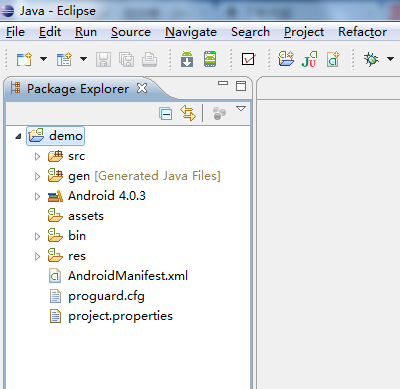Open the New wizard dropdown arrow

tap(43, 59)
